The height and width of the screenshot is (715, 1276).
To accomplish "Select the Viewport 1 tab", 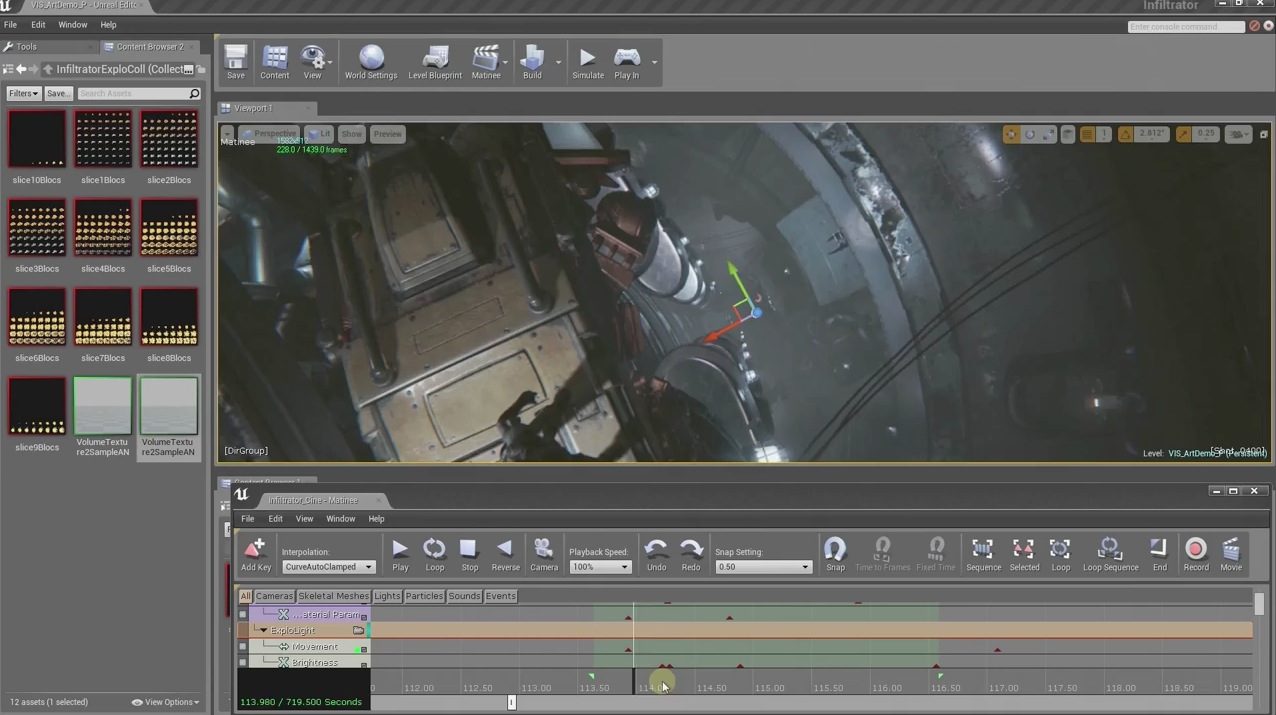I will coord(253,108).
